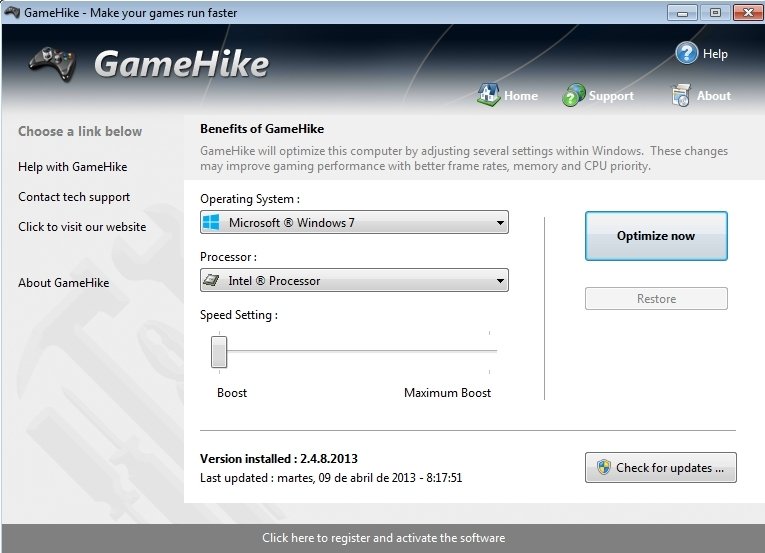
Task: Open About GameHike sidebar link
Action: 63,283
